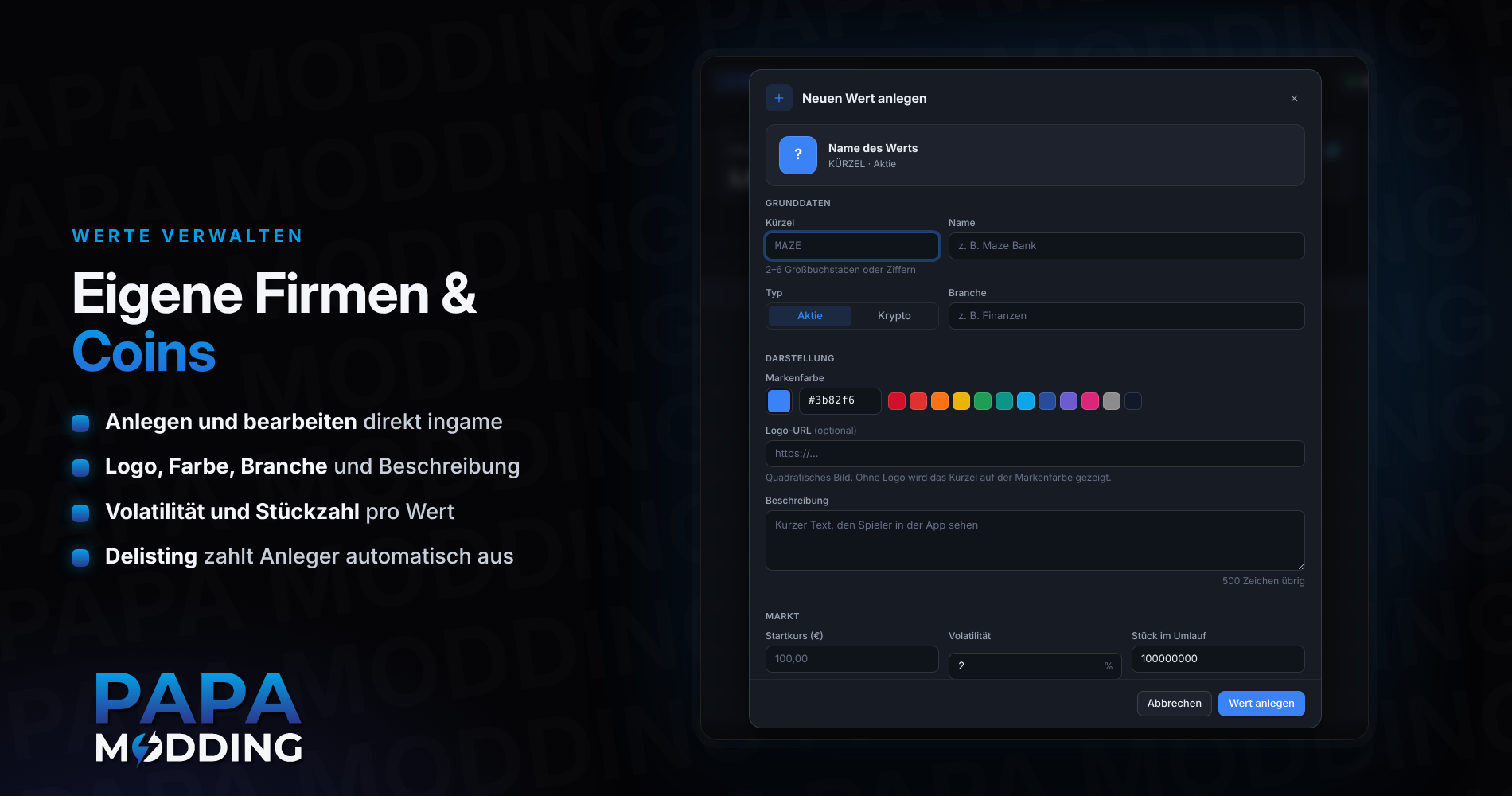Click the plus icon beside Neuen Wert anlegen
Screen dimensions: 1512x796
(x=779, y=98)
